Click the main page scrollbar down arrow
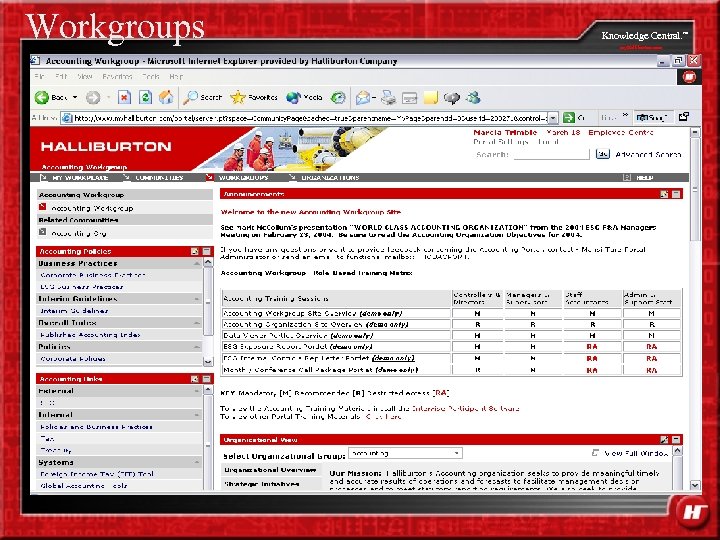 point(695,485)
